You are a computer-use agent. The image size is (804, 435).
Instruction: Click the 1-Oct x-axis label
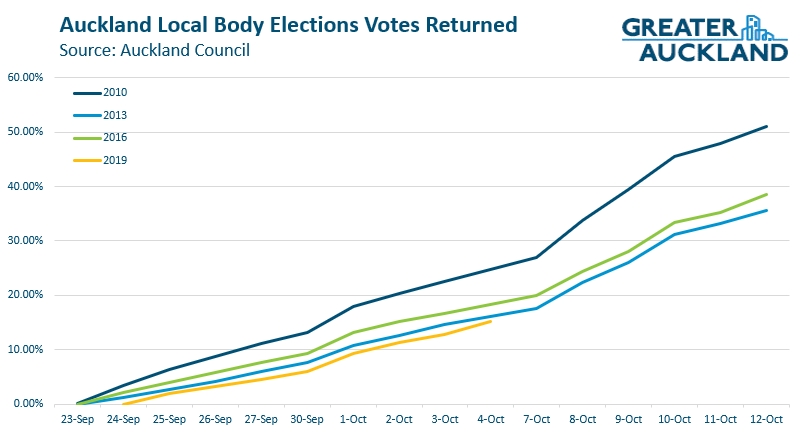[353, 420]
